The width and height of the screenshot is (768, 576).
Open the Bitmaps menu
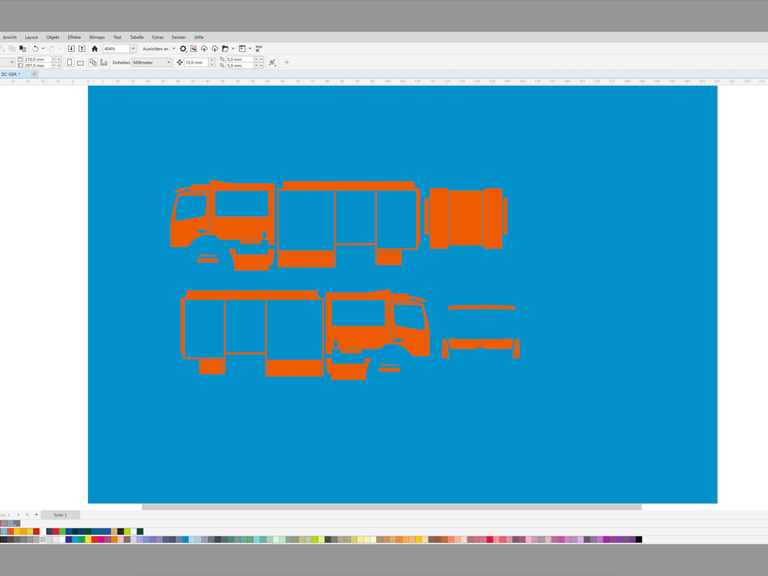click(97, 37)
